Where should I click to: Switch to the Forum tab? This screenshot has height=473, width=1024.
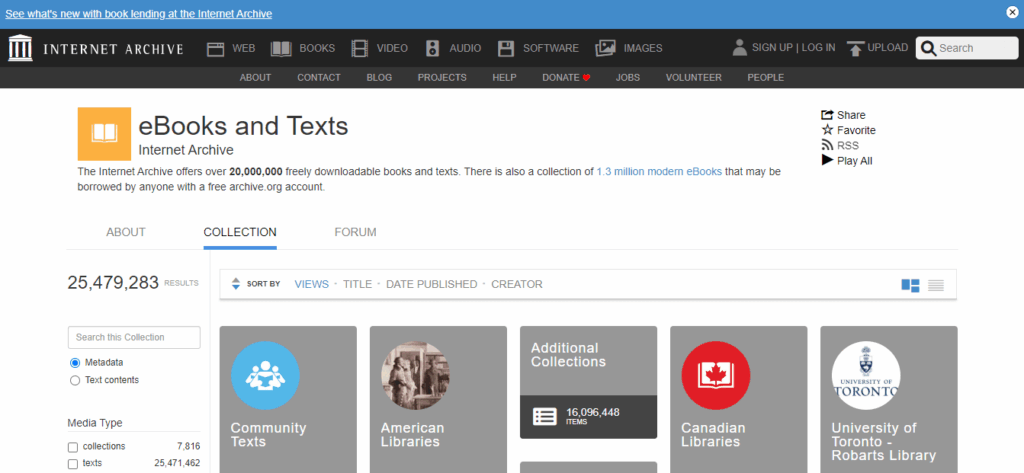(355, 232)
